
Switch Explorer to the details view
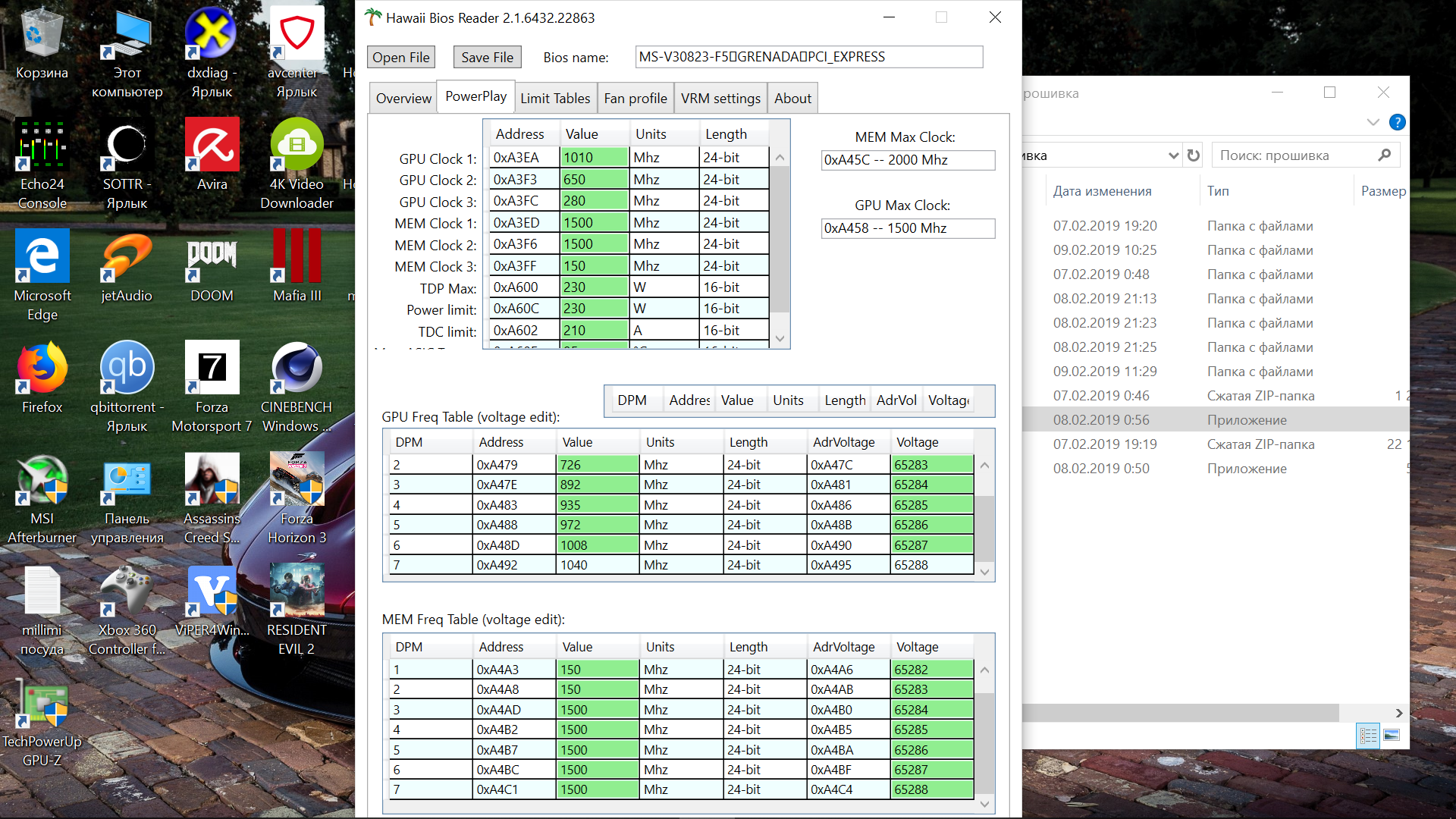1368,735
